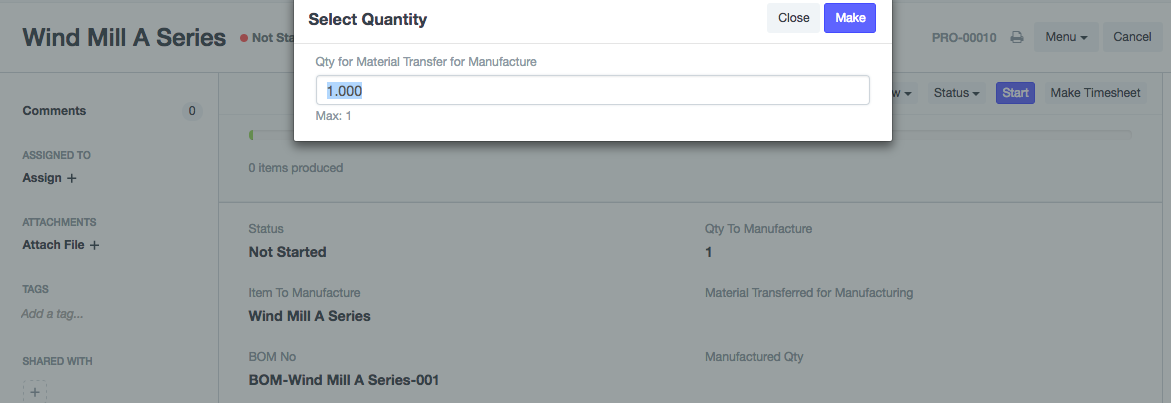Click the Add a tag field
The image size is (1171, 403).
click(52, 314)
